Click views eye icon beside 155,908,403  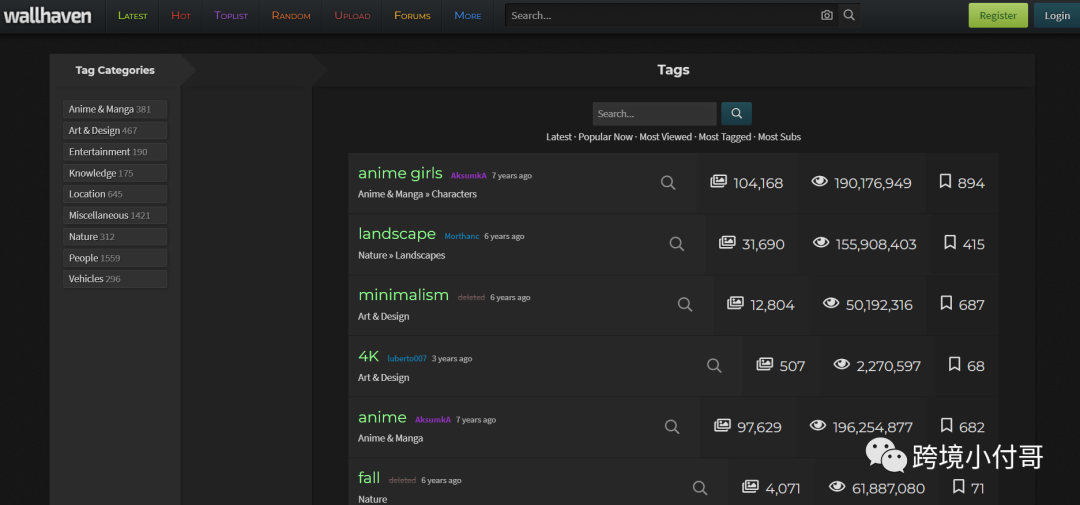[x=821, y=243]
